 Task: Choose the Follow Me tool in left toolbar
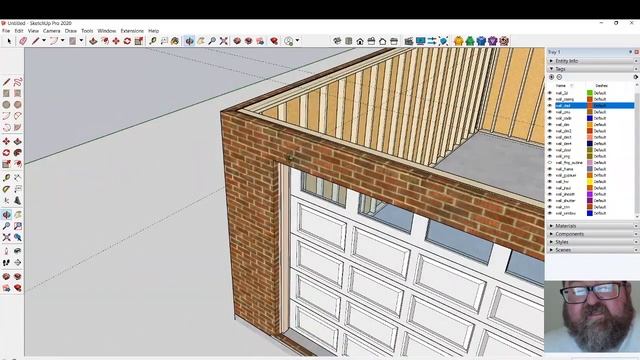18,153
